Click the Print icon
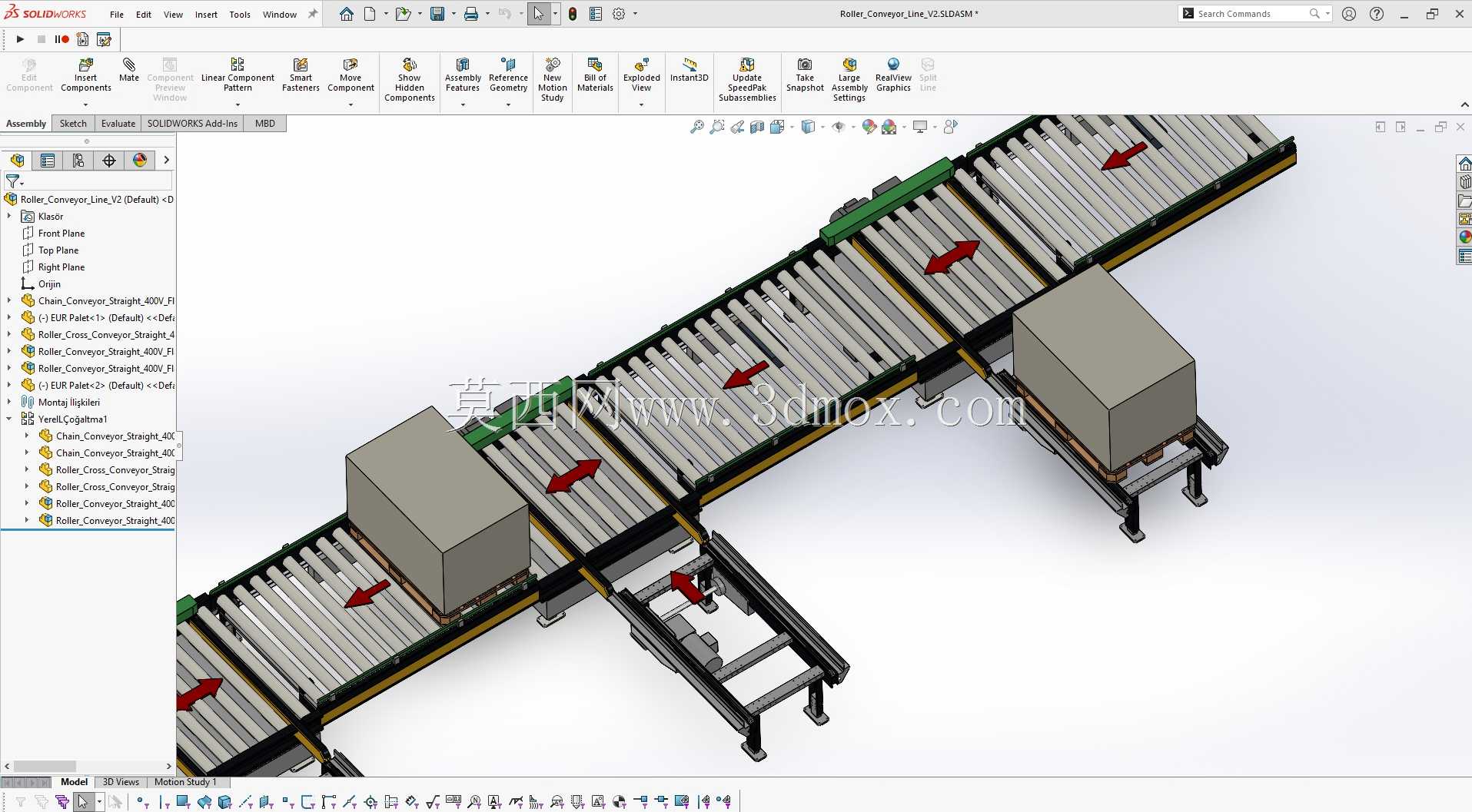 point(471,14)
